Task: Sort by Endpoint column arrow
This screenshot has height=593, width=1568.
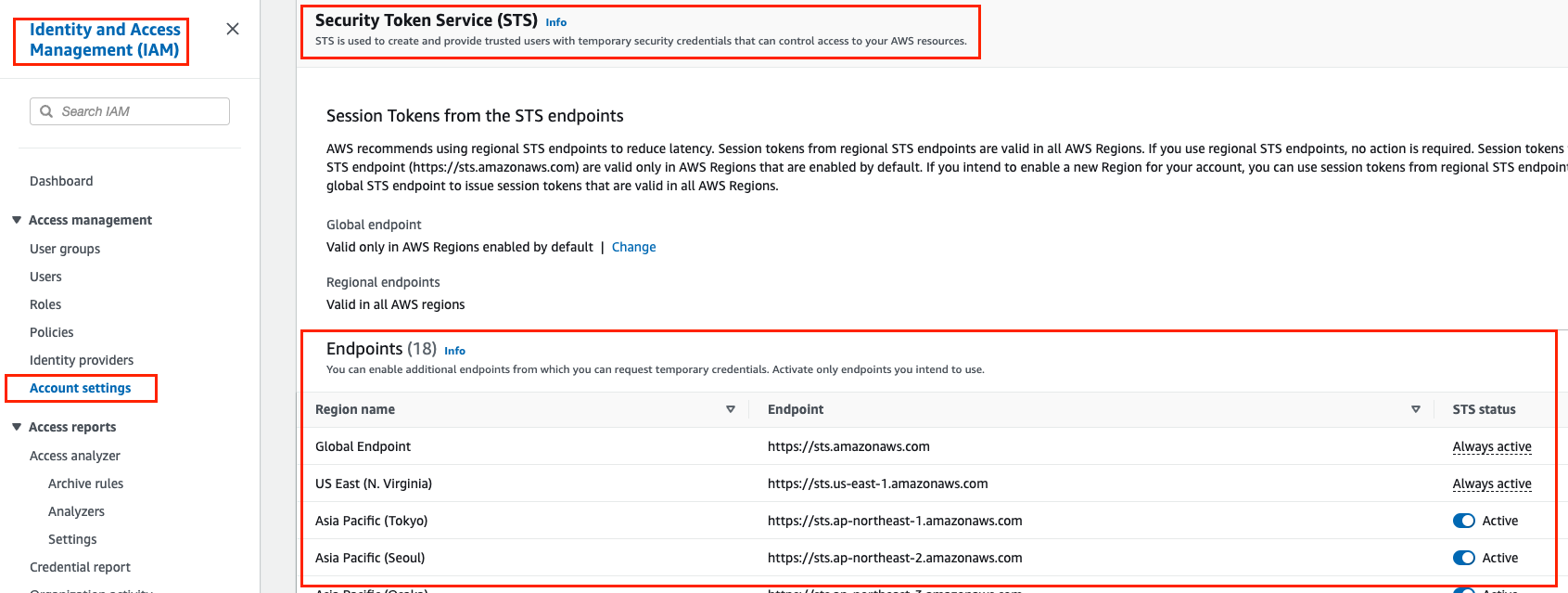Action: coord(1416,409)
